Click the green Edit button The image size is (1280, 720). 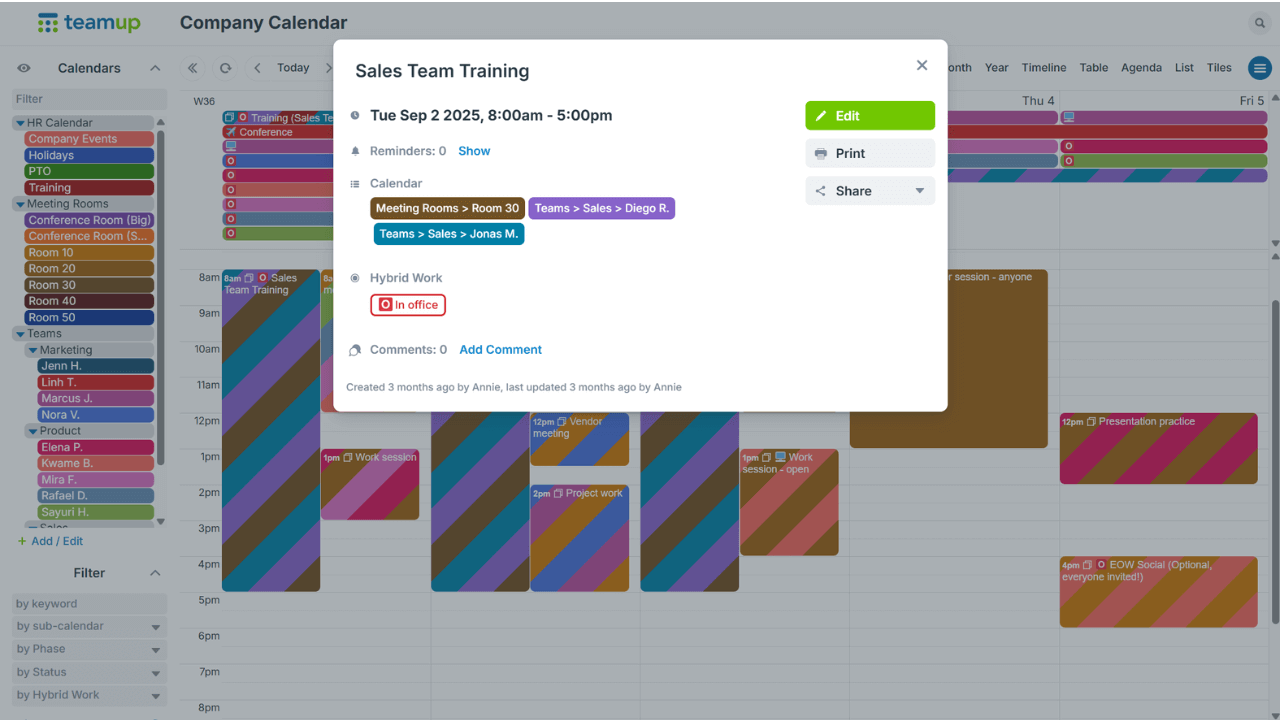tap(869, 116)
